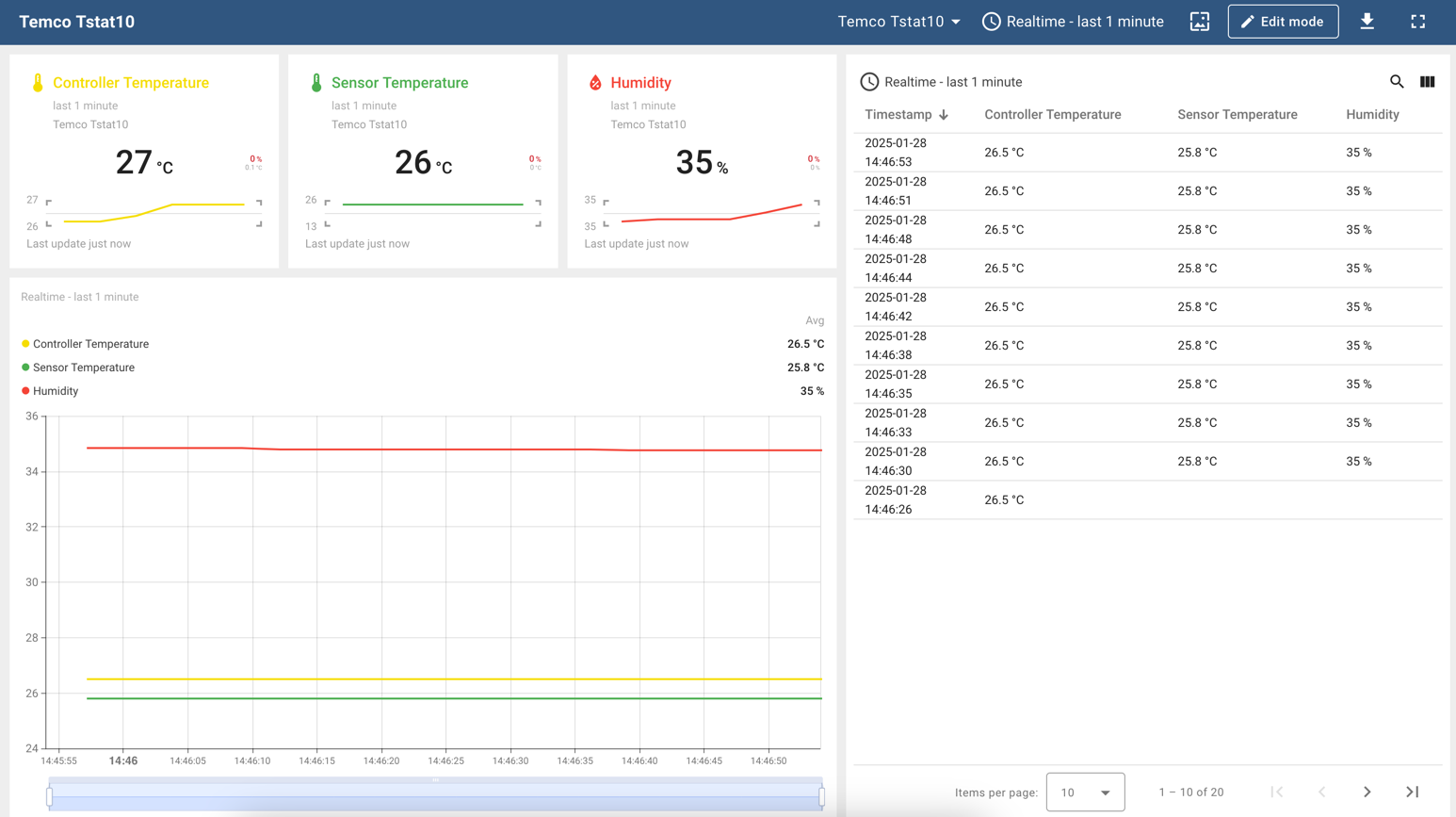Click the download/export dashboard icon

point(1367,22)
